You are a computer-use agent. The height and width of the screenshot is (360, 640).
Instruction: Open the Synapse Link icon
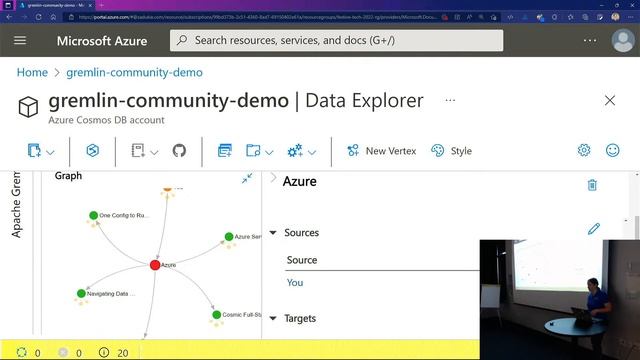(x=93, y=151)
